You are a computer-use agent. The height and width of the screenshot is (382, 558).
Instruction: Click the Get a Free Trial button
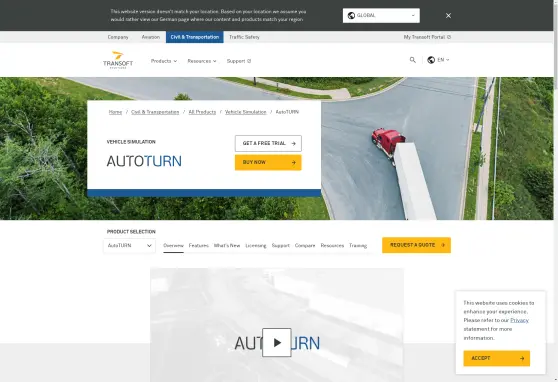[x=268, y=143]
